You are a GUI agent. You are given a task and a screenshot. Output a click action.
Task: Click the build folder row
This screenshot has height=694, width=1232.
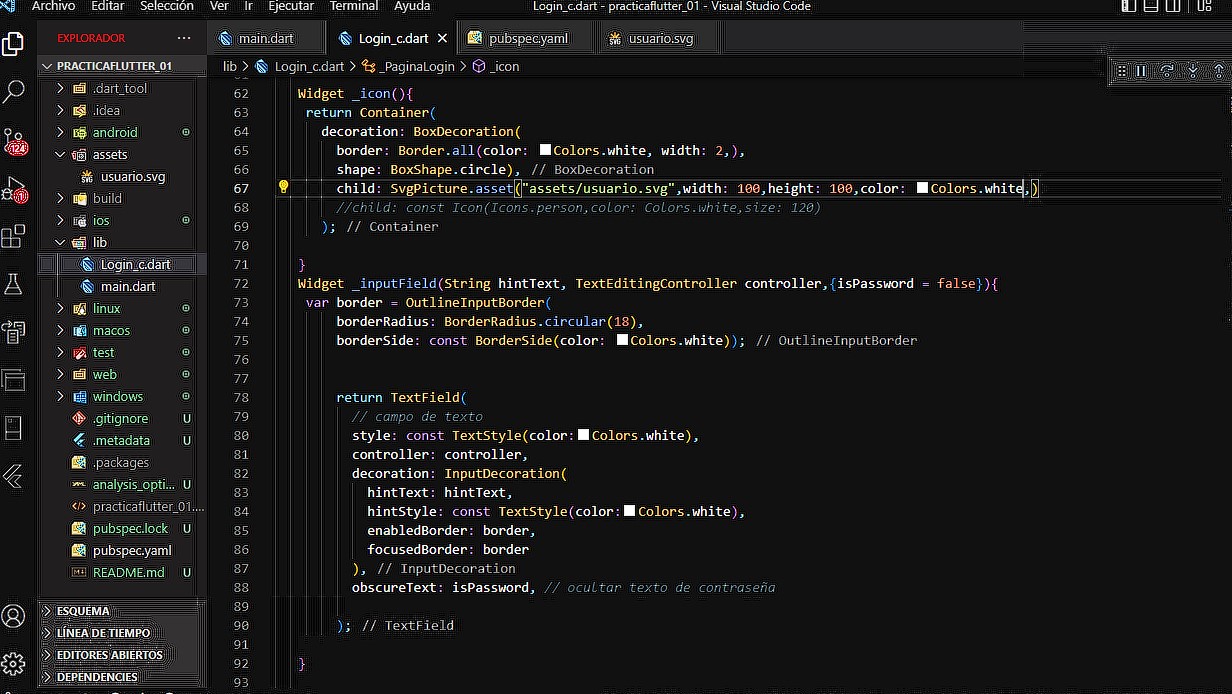tap(121, 198)
